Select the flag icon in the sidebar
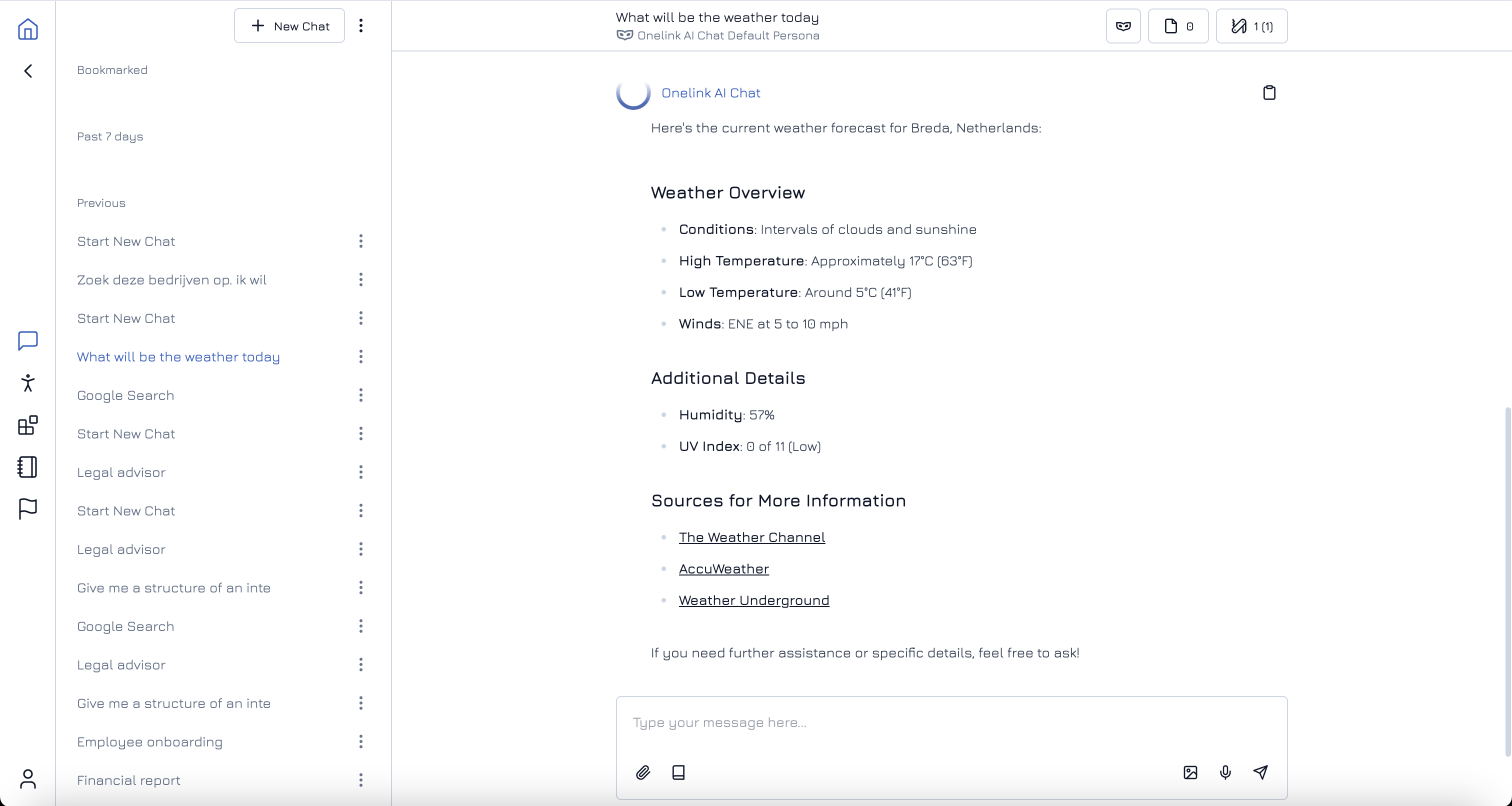 tap(27, 509)
